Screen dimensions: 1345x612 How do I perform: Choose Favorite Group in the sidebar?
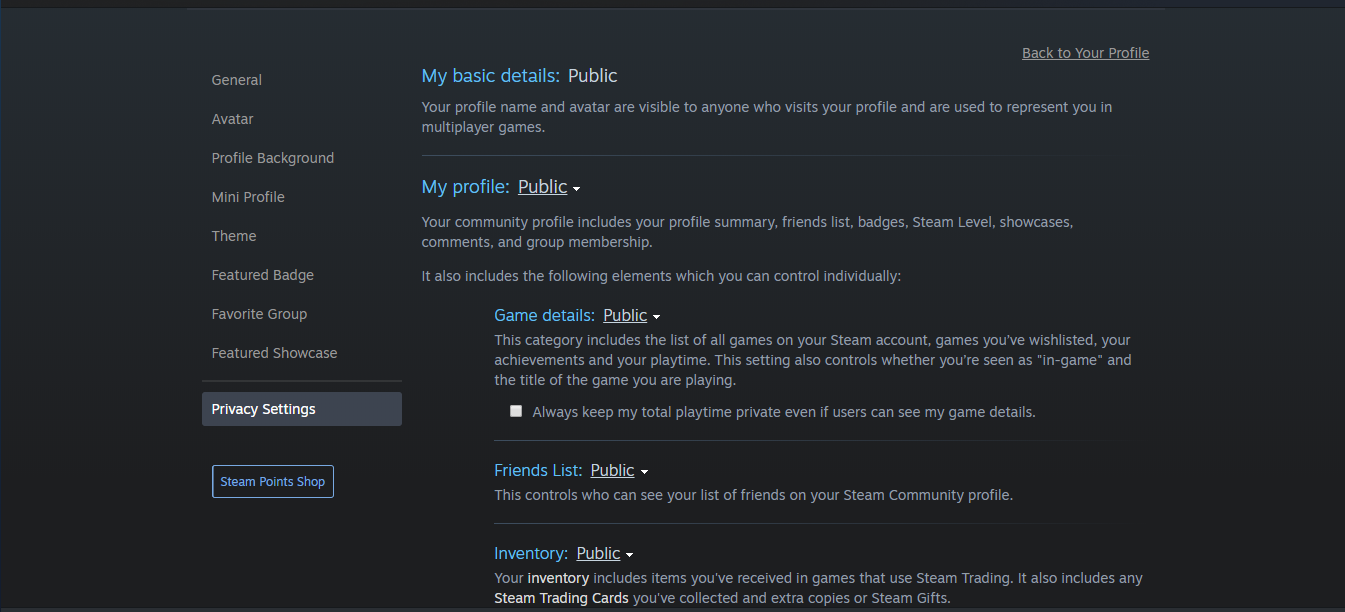[x=259, y=314]
